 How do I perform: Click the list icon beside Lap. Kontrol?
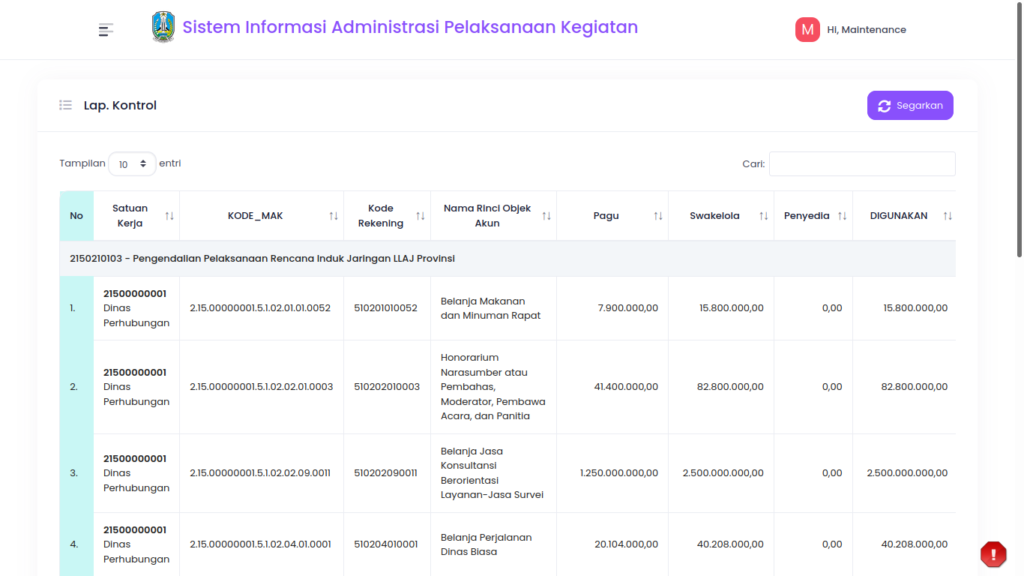coord(65,105)
